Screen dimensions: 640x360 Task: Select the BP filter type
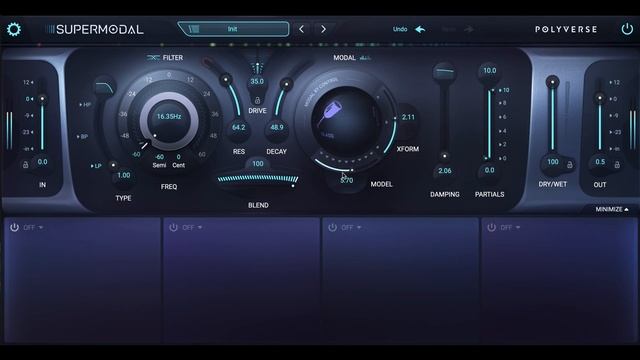82,136
